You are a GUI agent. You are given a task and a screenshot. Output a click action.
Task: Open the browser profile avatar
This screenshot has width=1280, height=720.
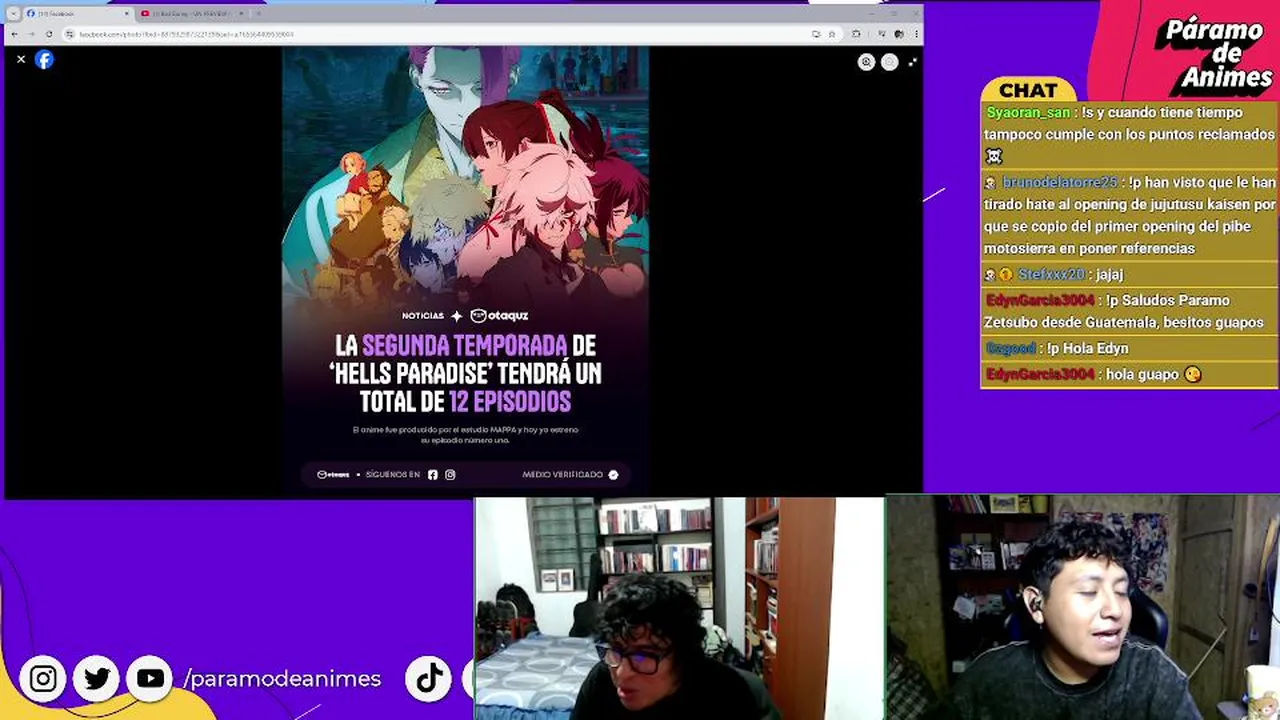899,34
